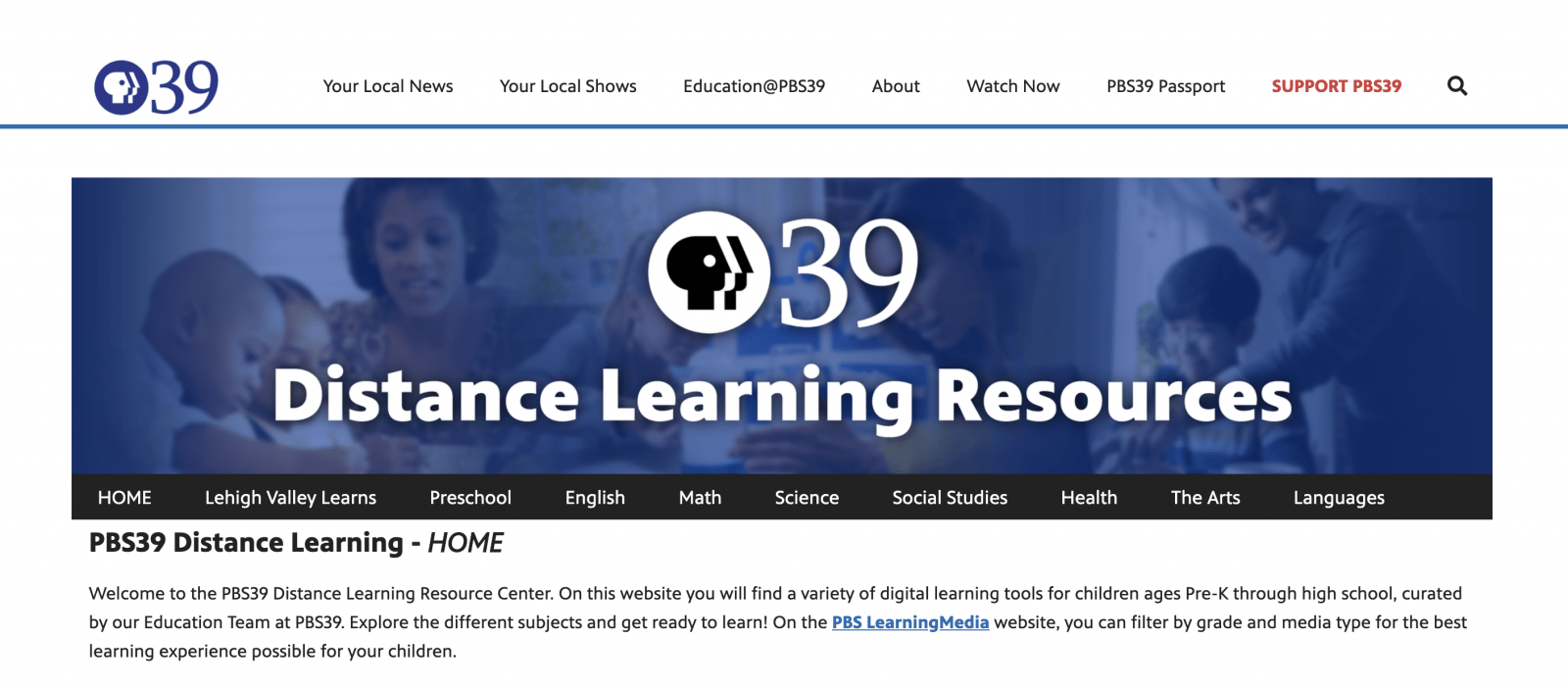Click the Distance Learning Resources banner

[782, 325]
